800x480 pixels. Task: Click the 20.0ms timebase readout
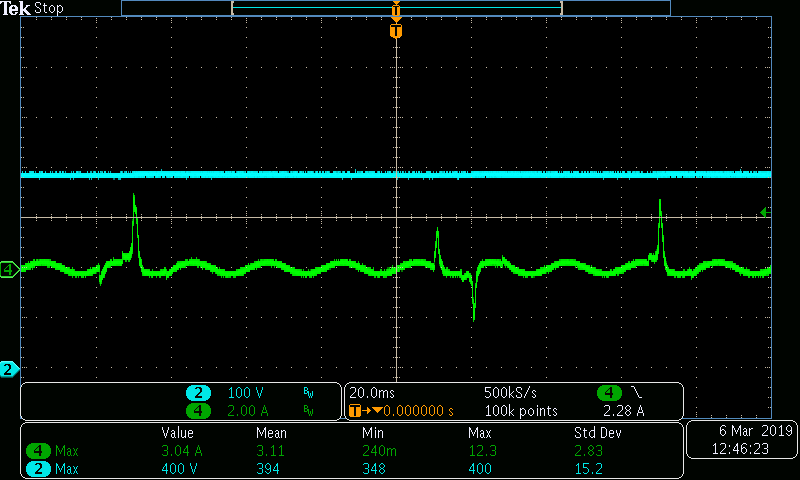pos(372,393)
